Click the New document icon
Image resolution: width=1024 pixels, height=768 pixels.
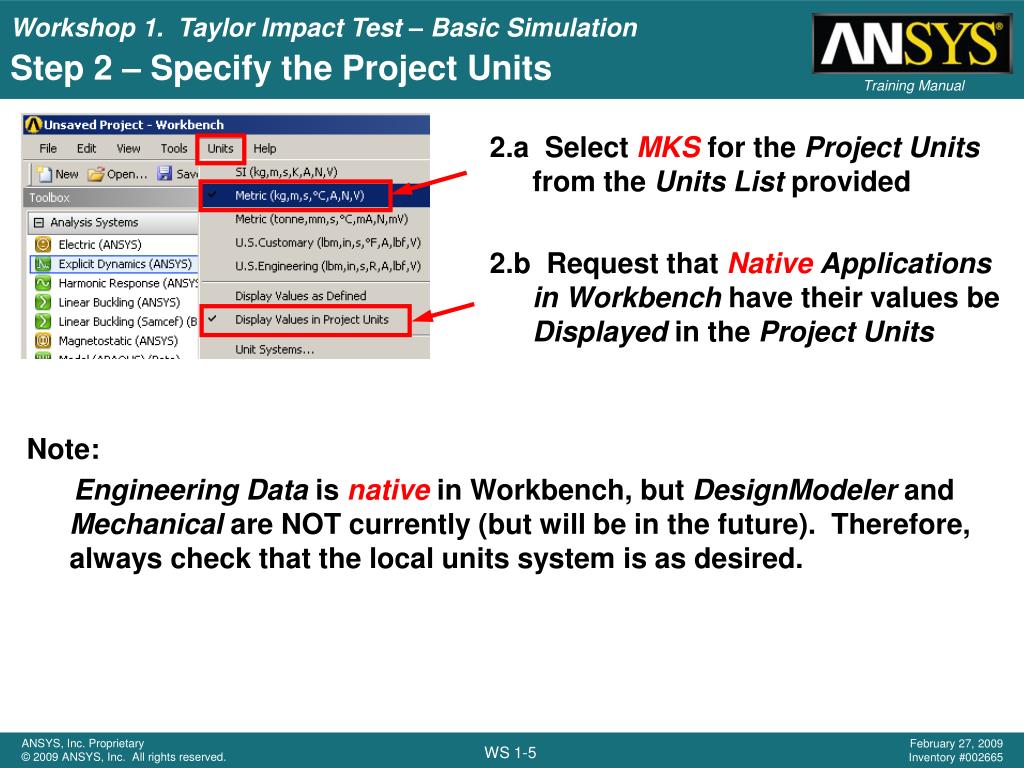pos(44,174)
